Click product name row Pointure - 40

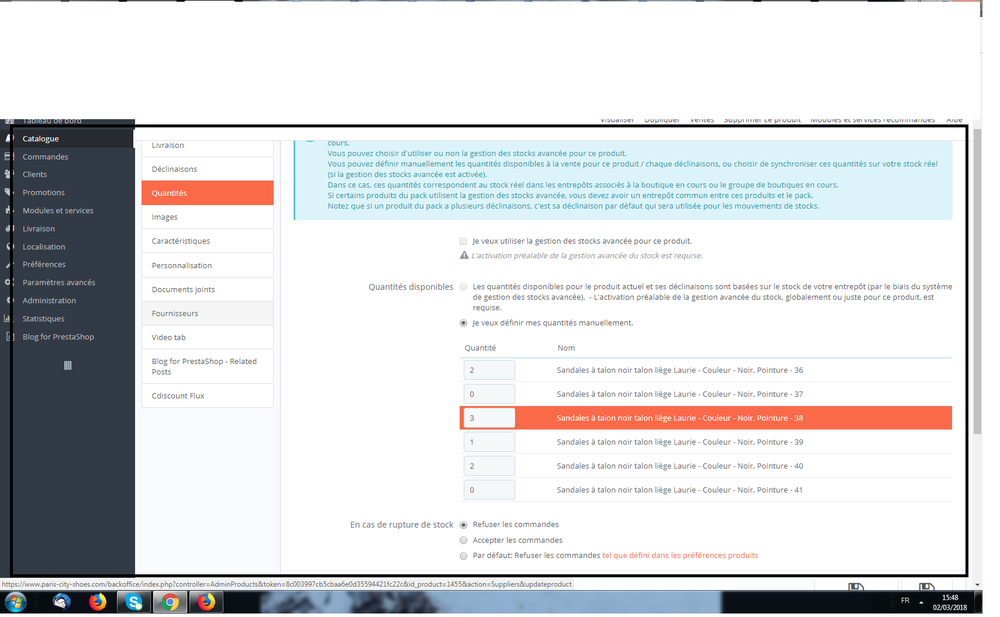[x=680, y=466]
